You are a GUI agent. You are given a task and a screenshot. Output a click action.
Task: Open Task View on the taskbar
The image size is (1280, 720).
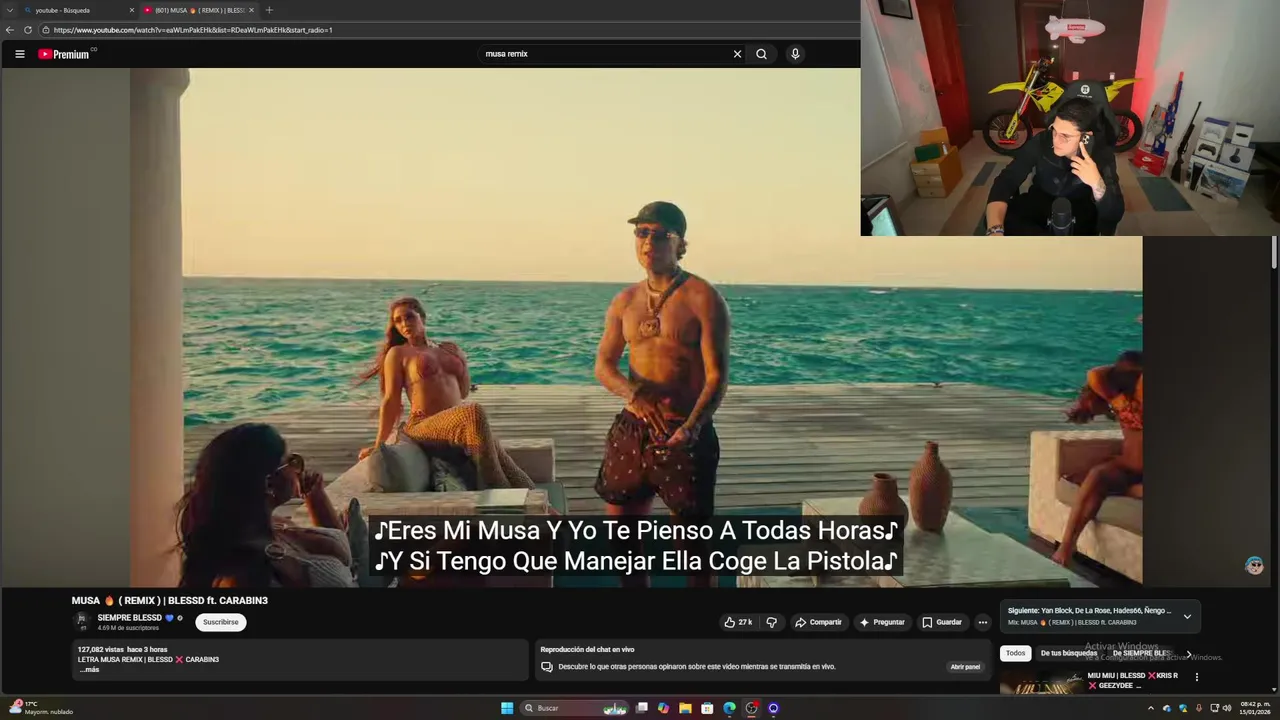click(x=642, y=708)
